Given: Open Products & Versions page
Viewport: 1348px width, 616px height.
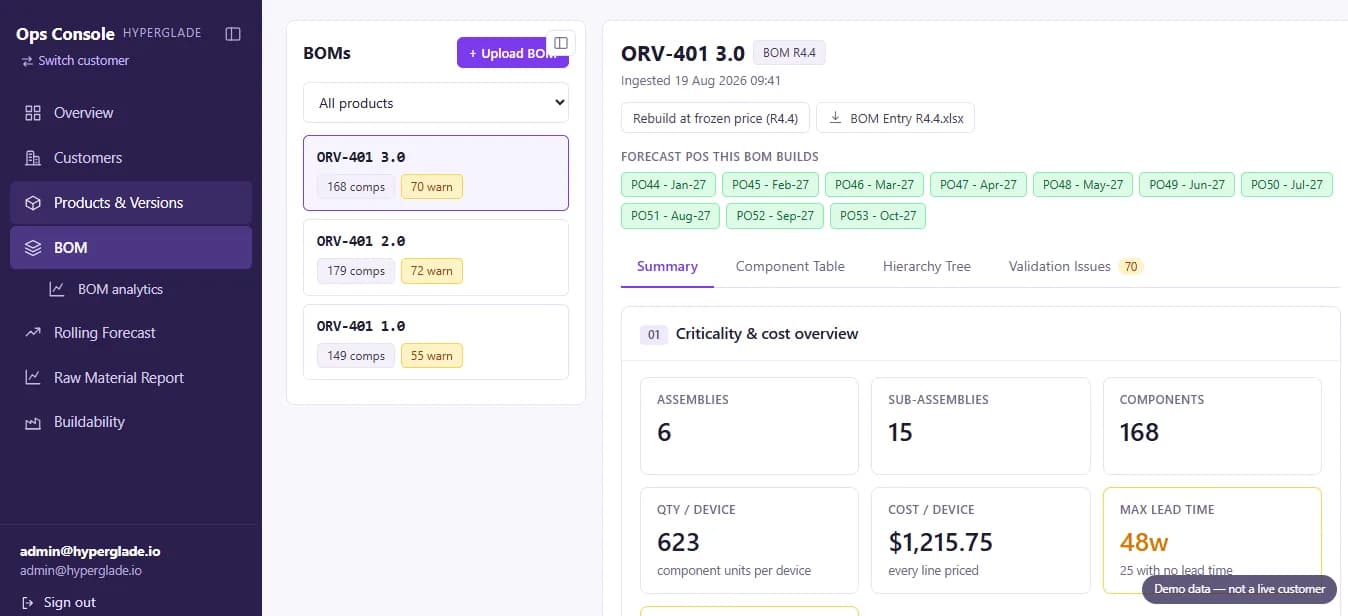Looking at the screenshot, I should click(131, 203).
